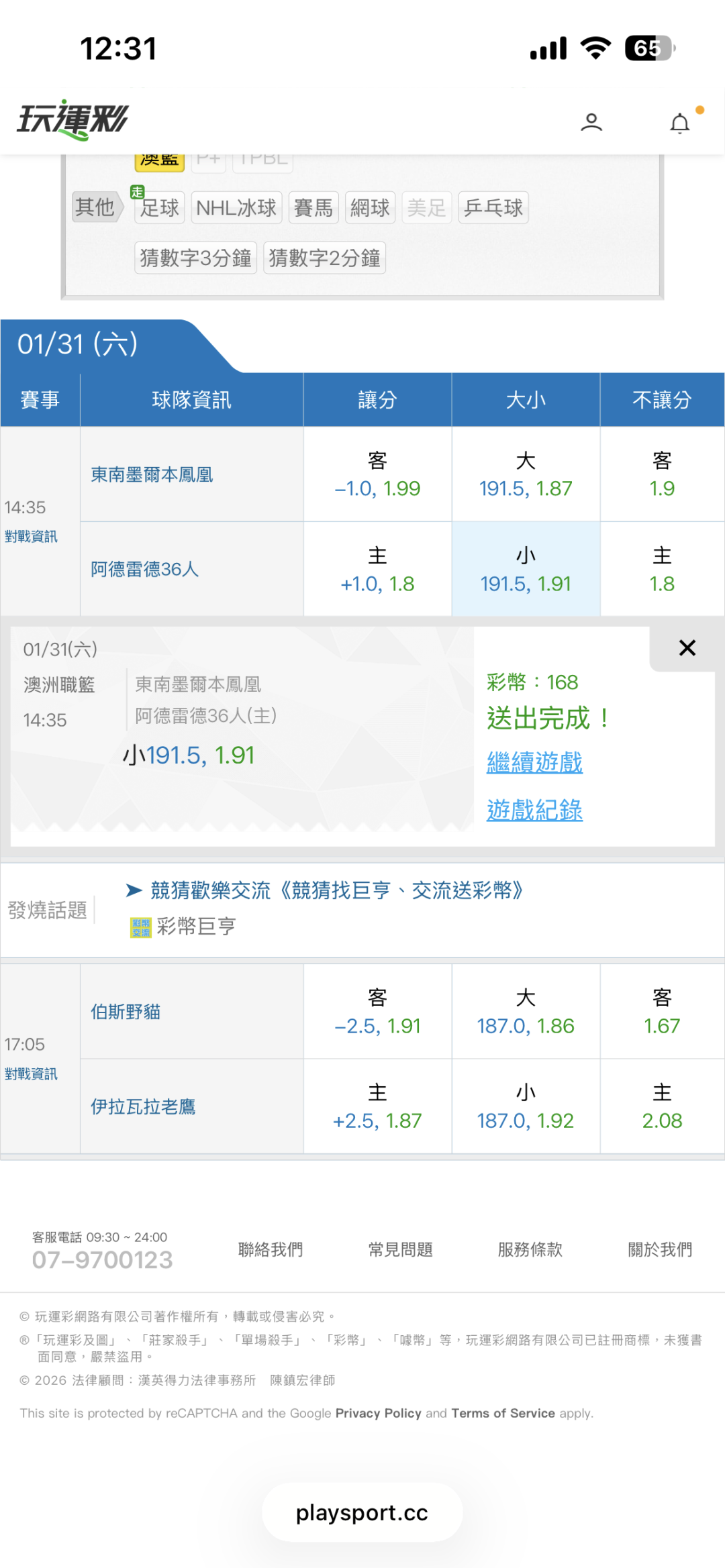Open the user account profile icon
Screen dimensions: 725x1568
(x=591, y=122)
